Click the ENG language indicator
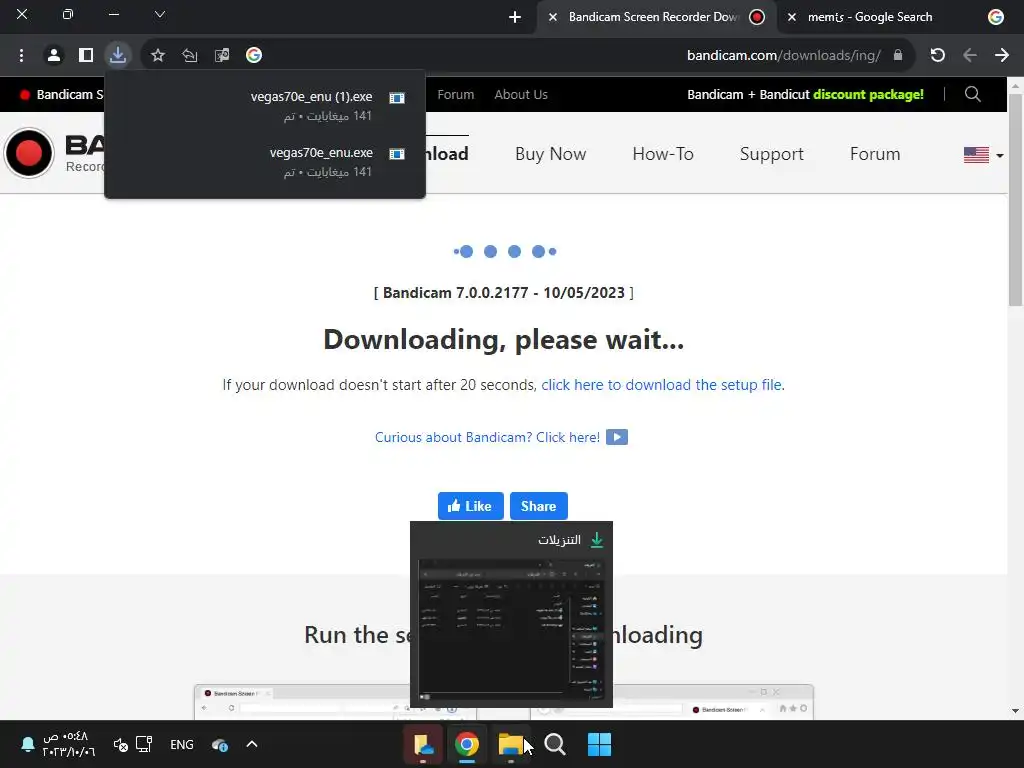Image resolution: width=1024 pixels, height=768 pixels. (182, 744)
